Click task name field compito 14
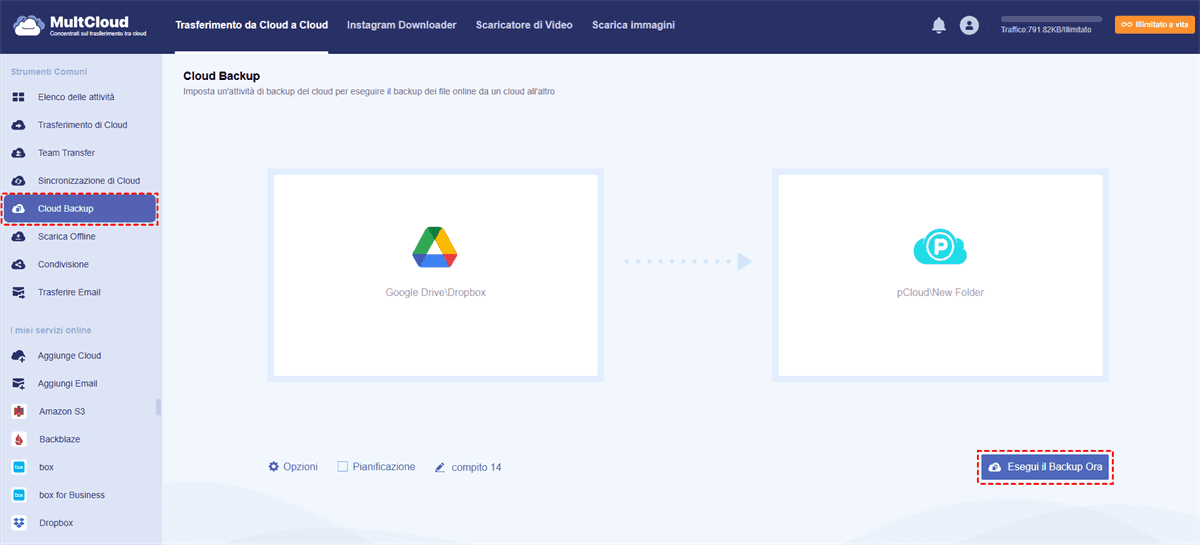The width and height of the screenshot is (1200, 545). (x=476, y=467)
